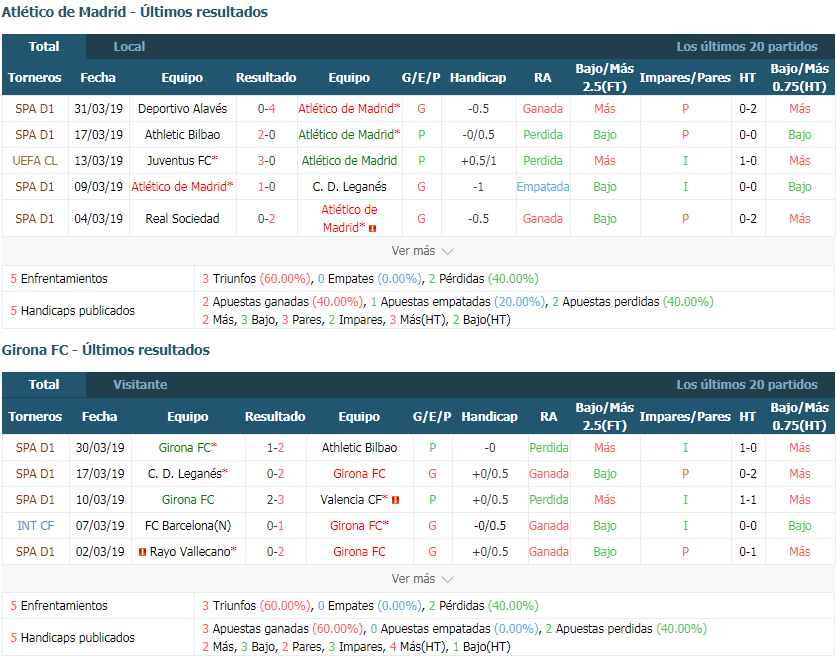Click date 07/03/19 in Barcelona row
836x656 pixels.
(100, 526)
